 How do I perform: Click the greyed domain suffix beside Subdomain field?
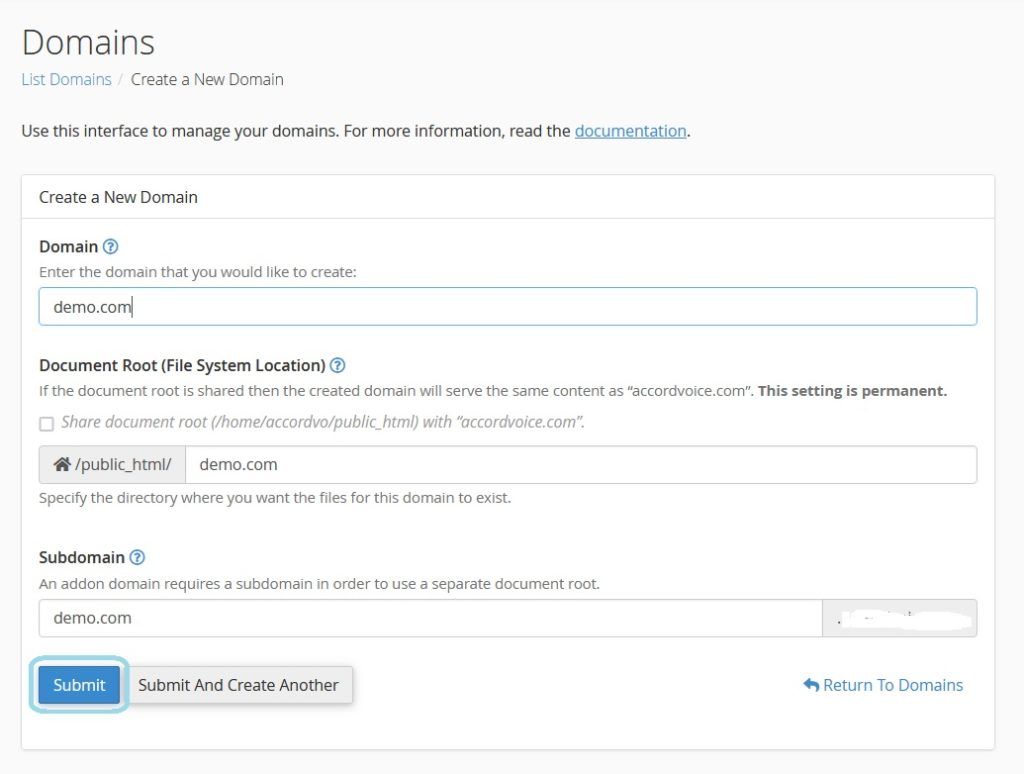[899, 618]
